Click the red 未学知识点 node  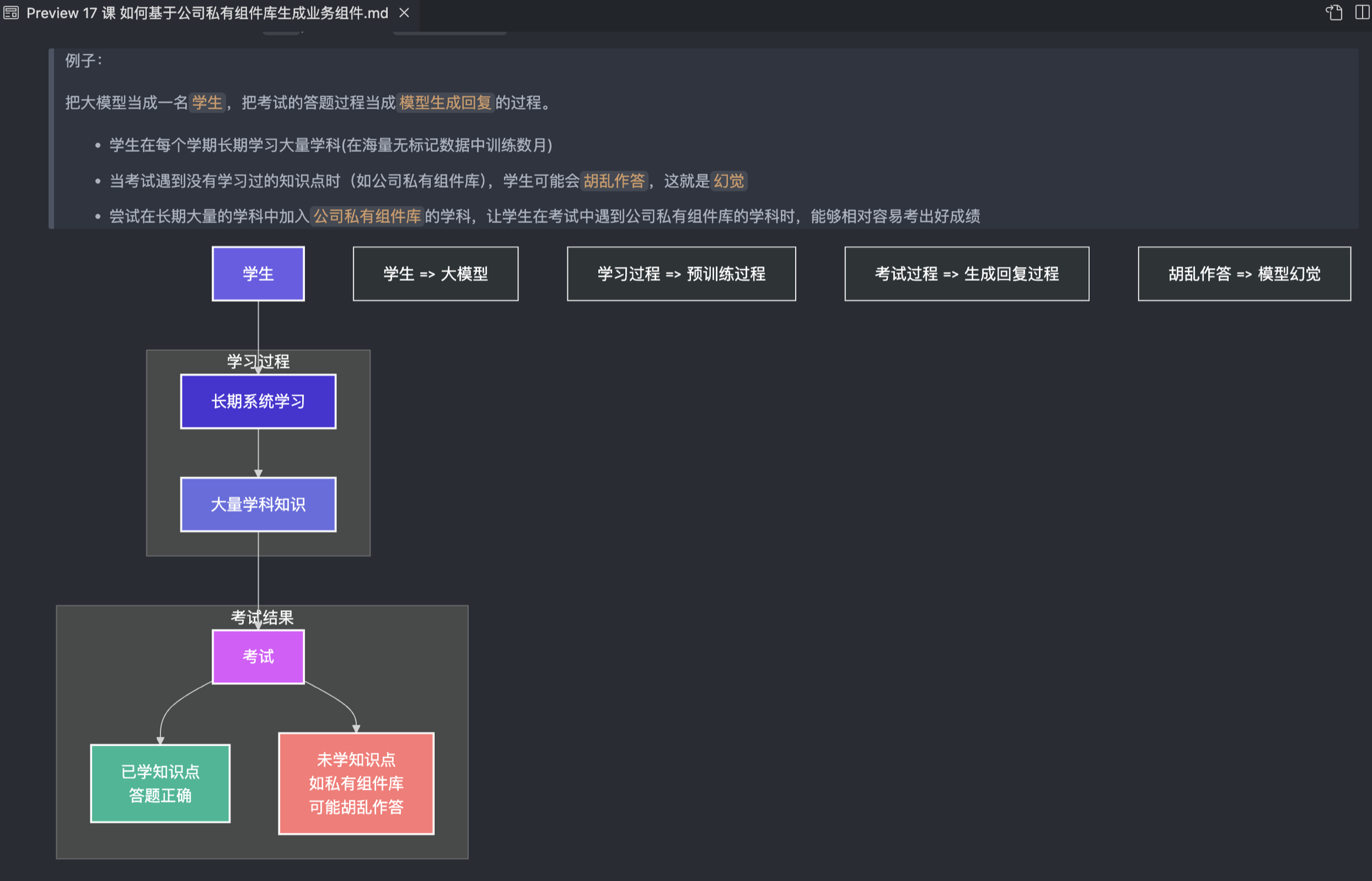click(x=356, y=783)
